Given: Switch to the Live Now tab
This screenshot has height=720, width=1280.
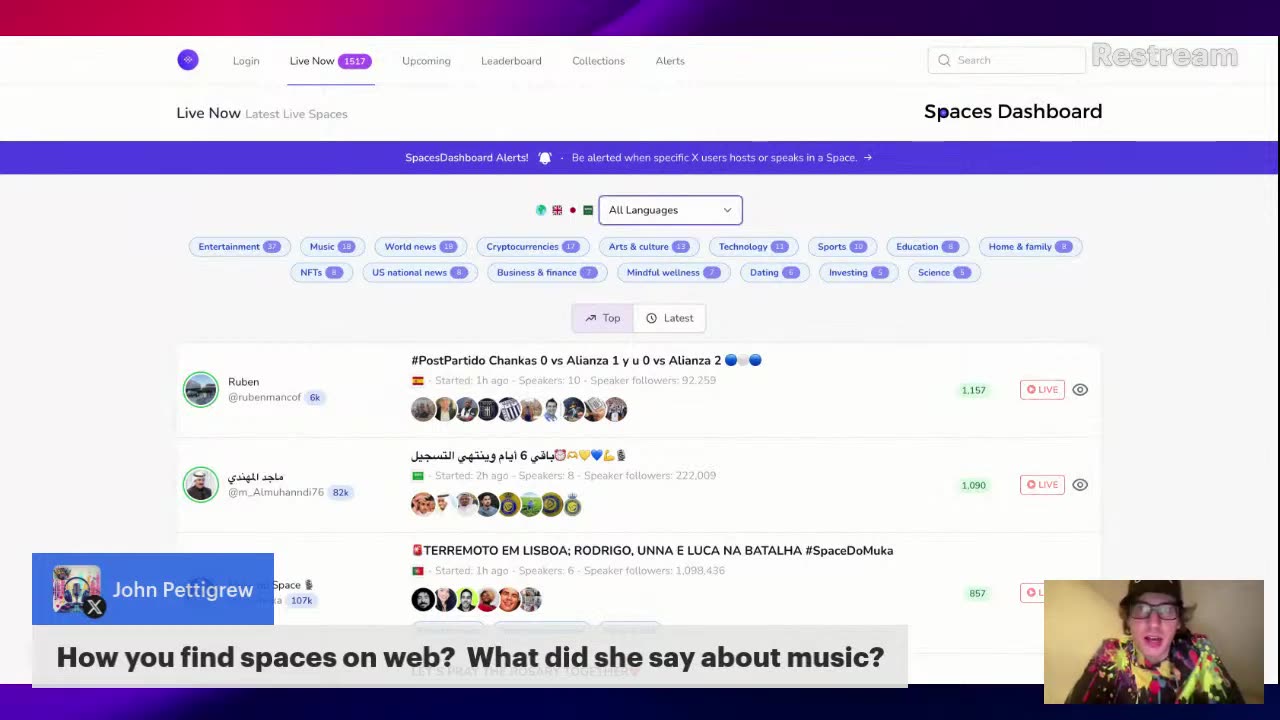Looking at the screenshot, I should coord(330,61).
